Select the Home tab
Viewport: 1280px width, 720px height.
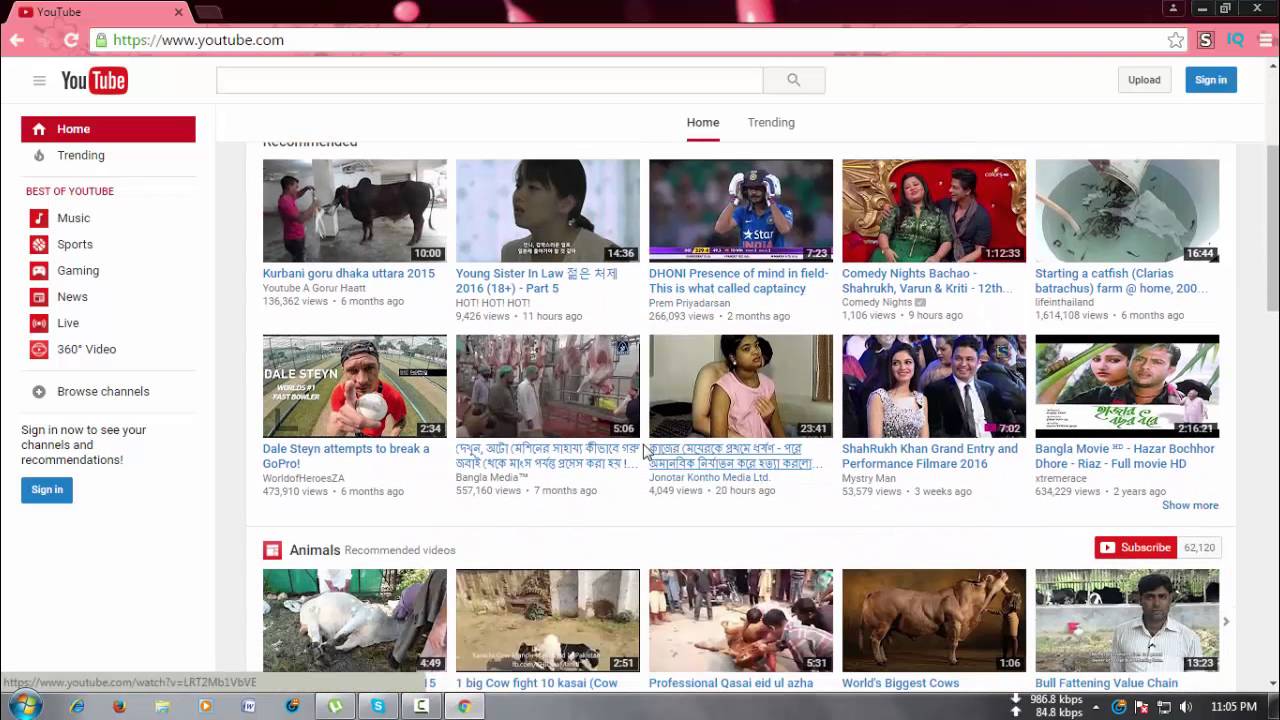703,122
